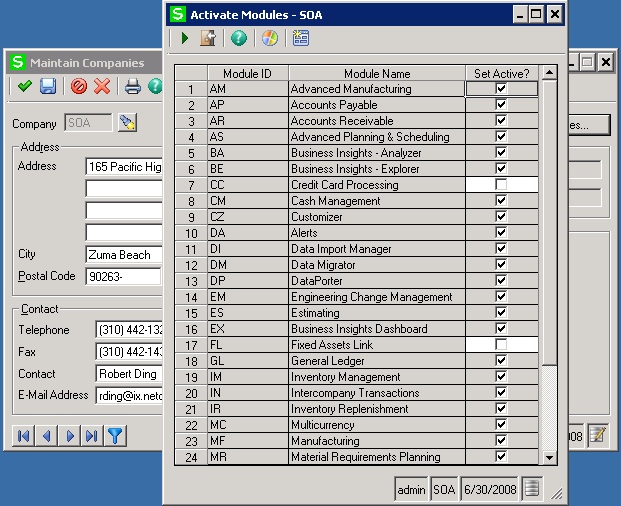Viewport: 621px width, 506px height.
Task: Click the Module ID column header
Action: point(248,73)
